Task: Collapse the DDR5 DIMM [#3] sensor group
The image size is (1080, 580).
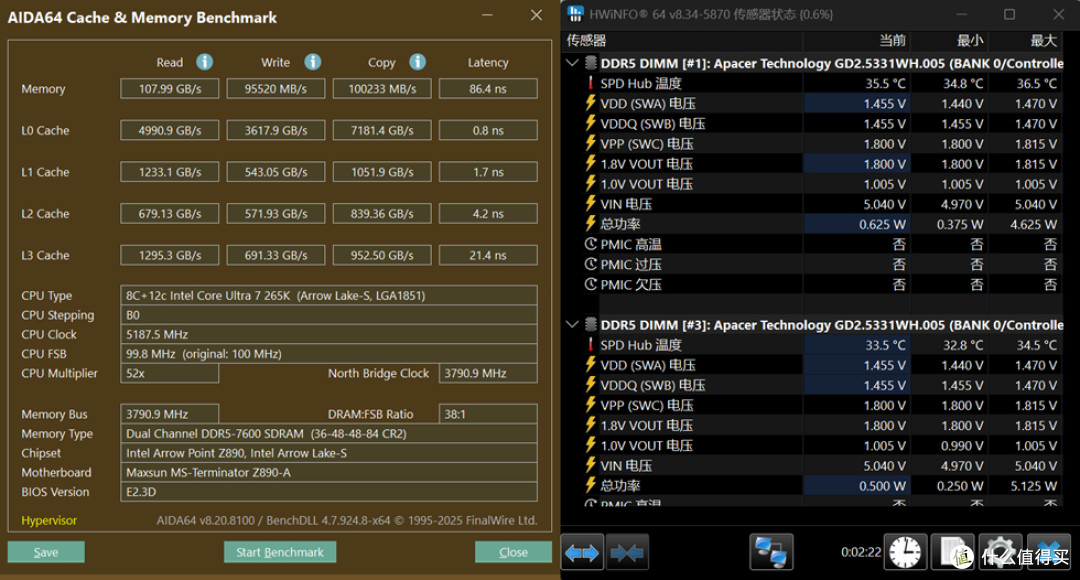Action: (x=572, y=324)
